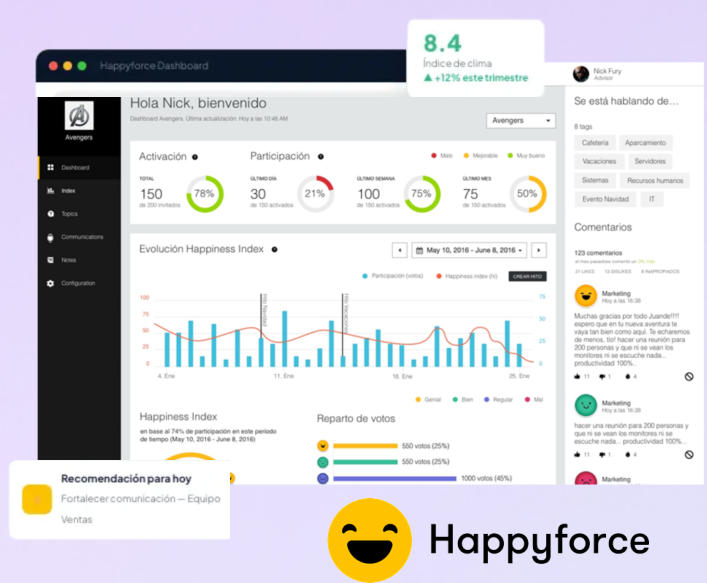Open the Index chart icon in sidebar
707x583 pixels.
point(51,190)
